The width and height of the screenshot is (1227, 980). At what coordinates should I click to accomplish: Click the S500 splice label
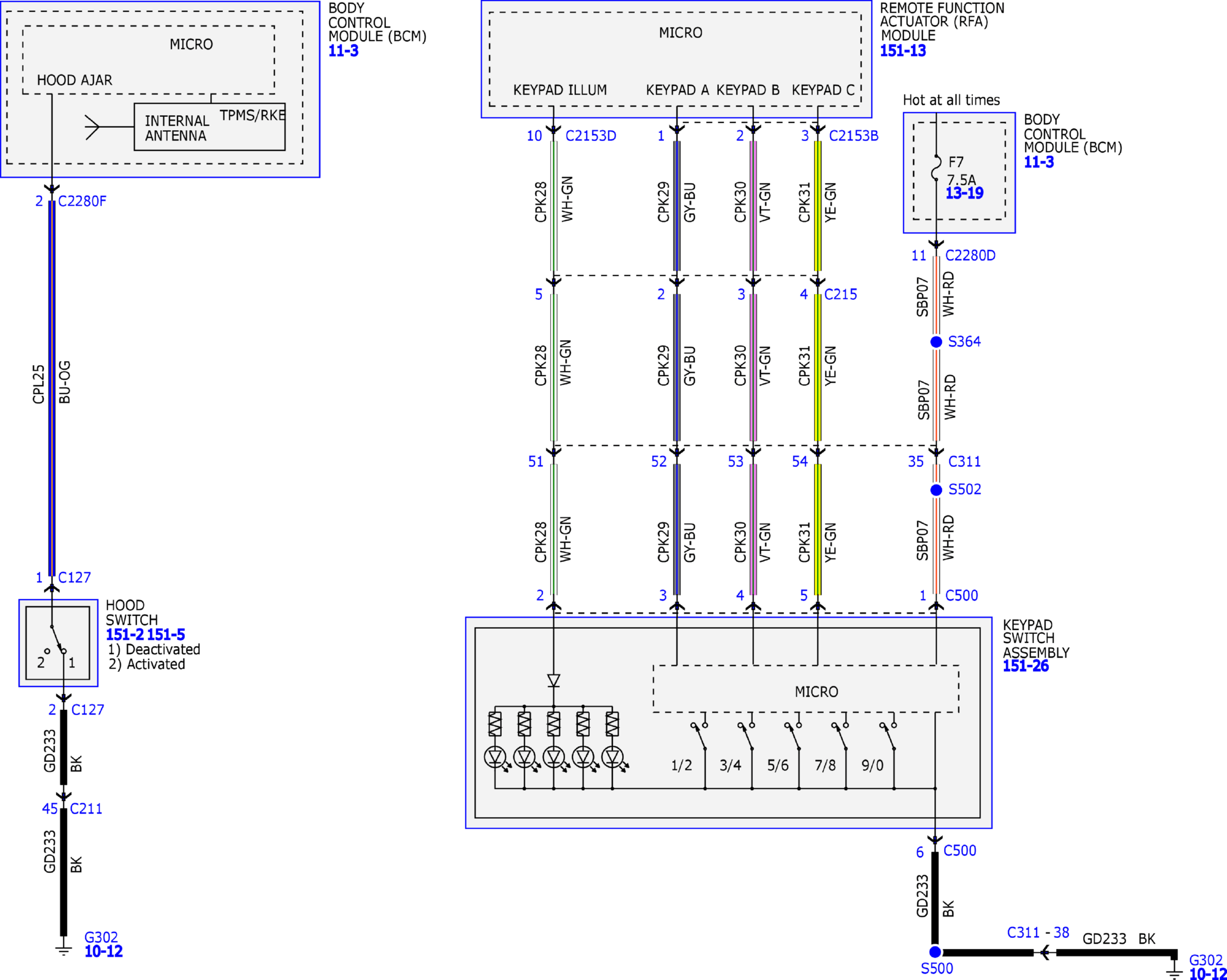pos(937,969)
